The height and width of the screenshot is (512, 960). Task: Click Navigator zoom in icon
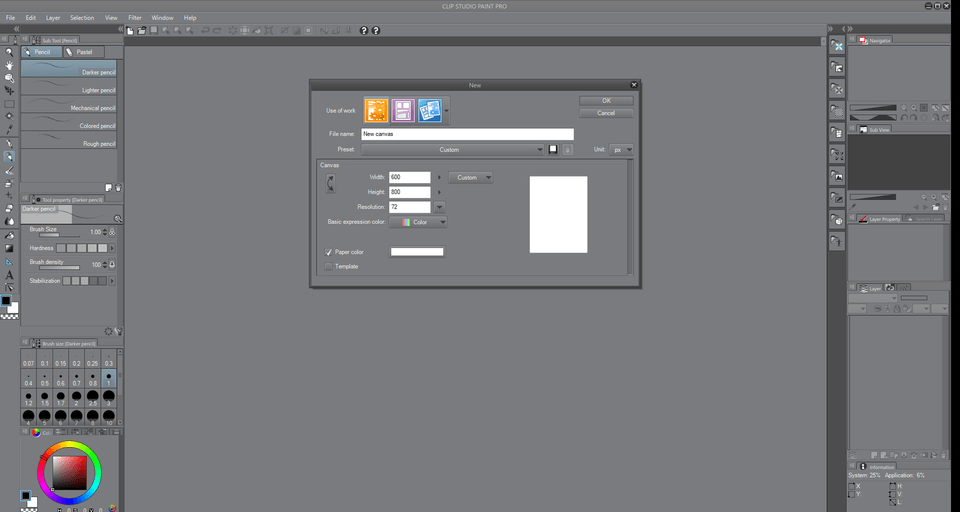pos(913,108)
